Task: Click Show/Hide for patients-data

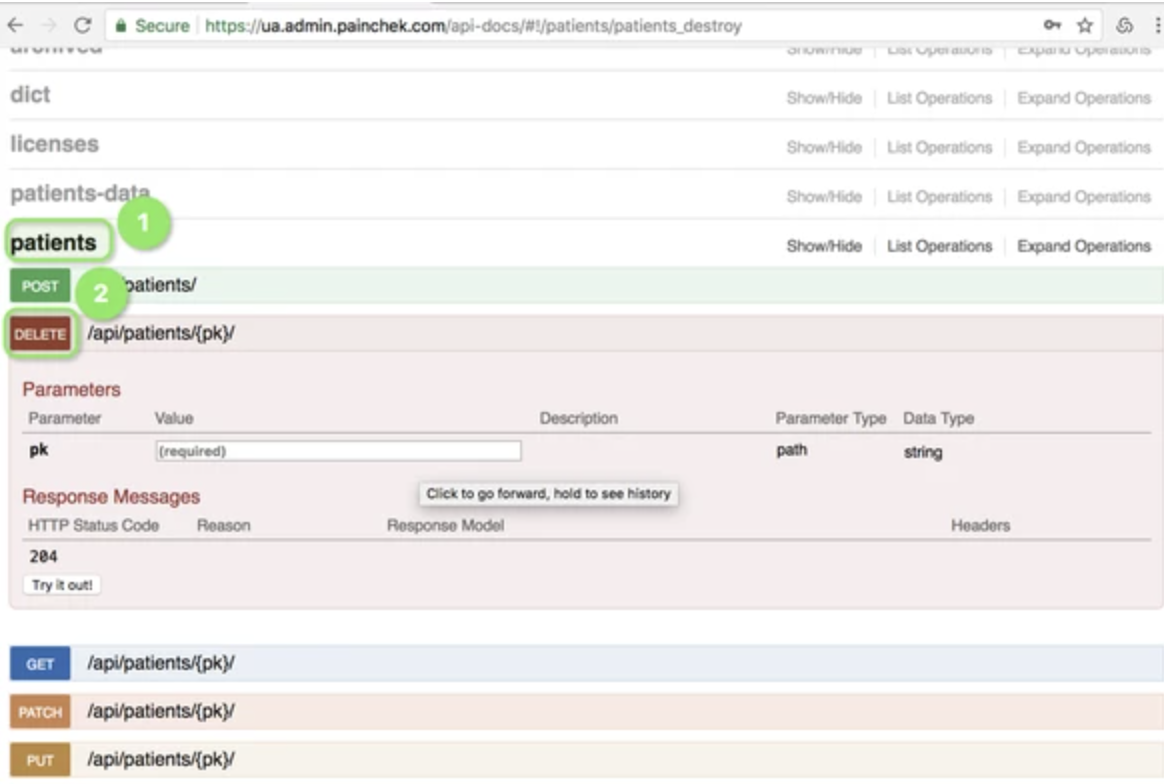Action: [824, 197]
